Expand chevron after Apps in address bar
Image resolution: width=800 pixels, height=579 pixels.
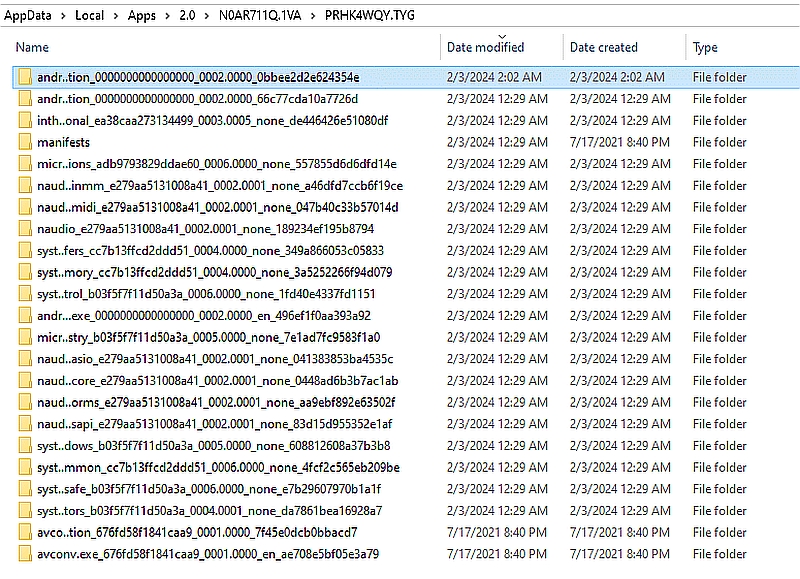click(167, 16)
